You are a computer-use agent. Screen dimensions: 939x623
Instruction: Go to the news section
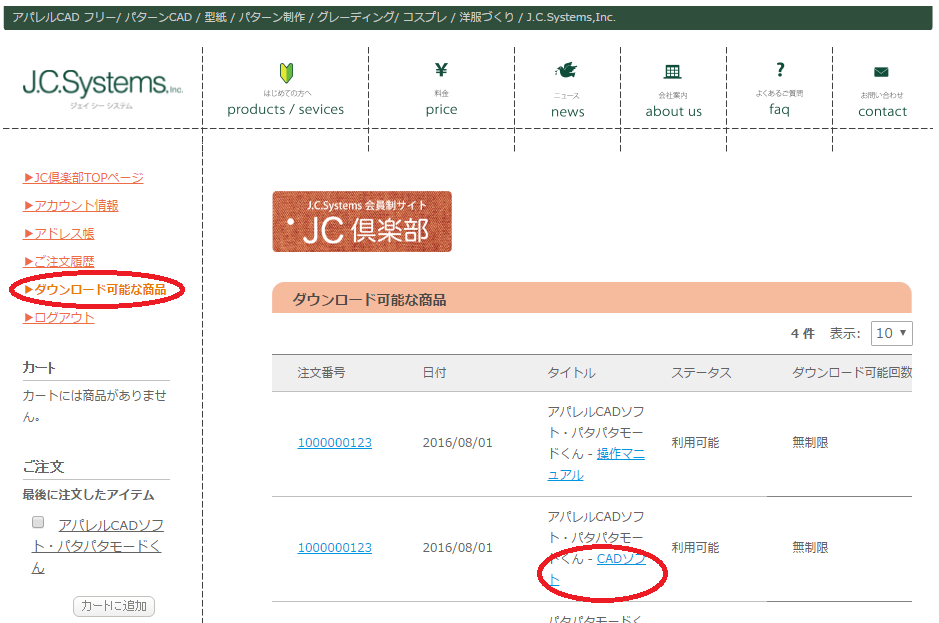pyautogui.click(x=568, y=111)
